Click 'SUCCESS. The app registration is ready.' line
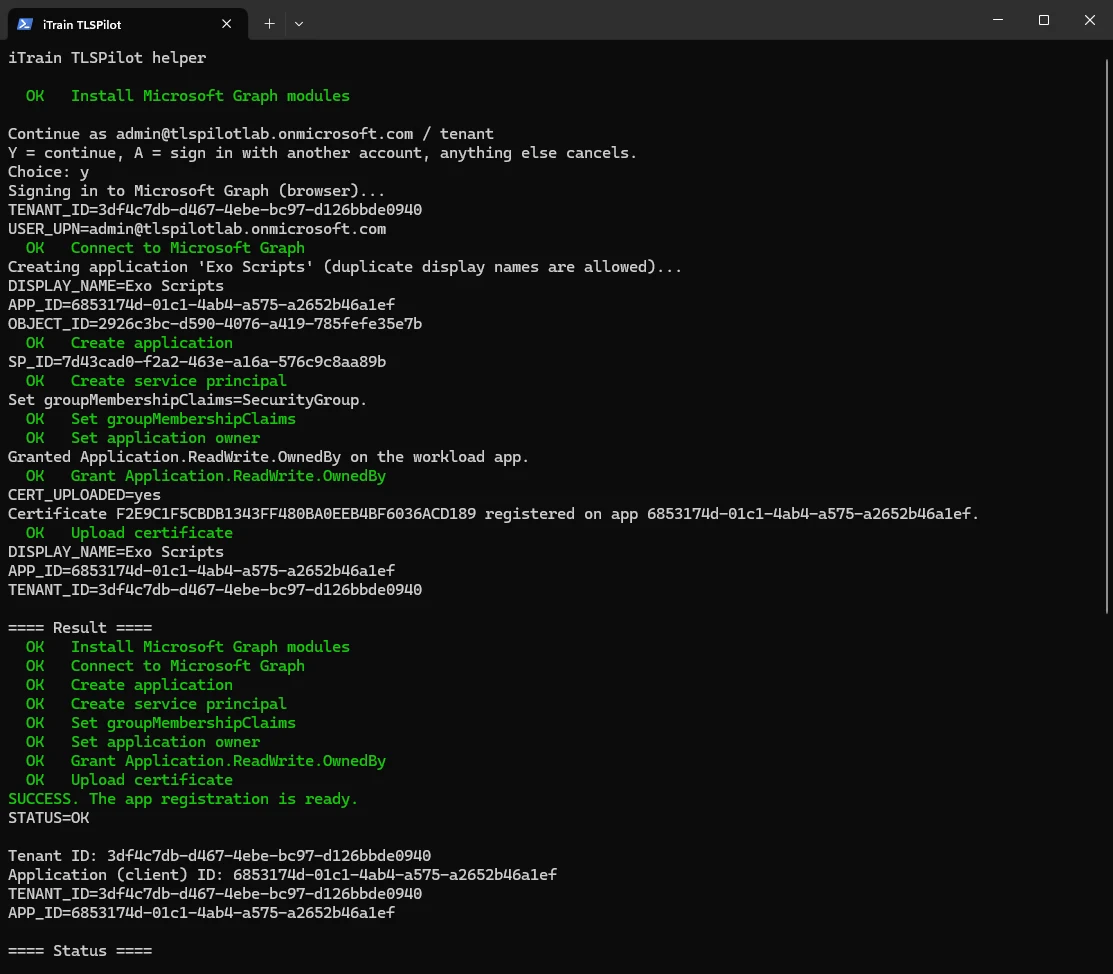The height and width of the screenshot is (974, 1113). point(183,799)
